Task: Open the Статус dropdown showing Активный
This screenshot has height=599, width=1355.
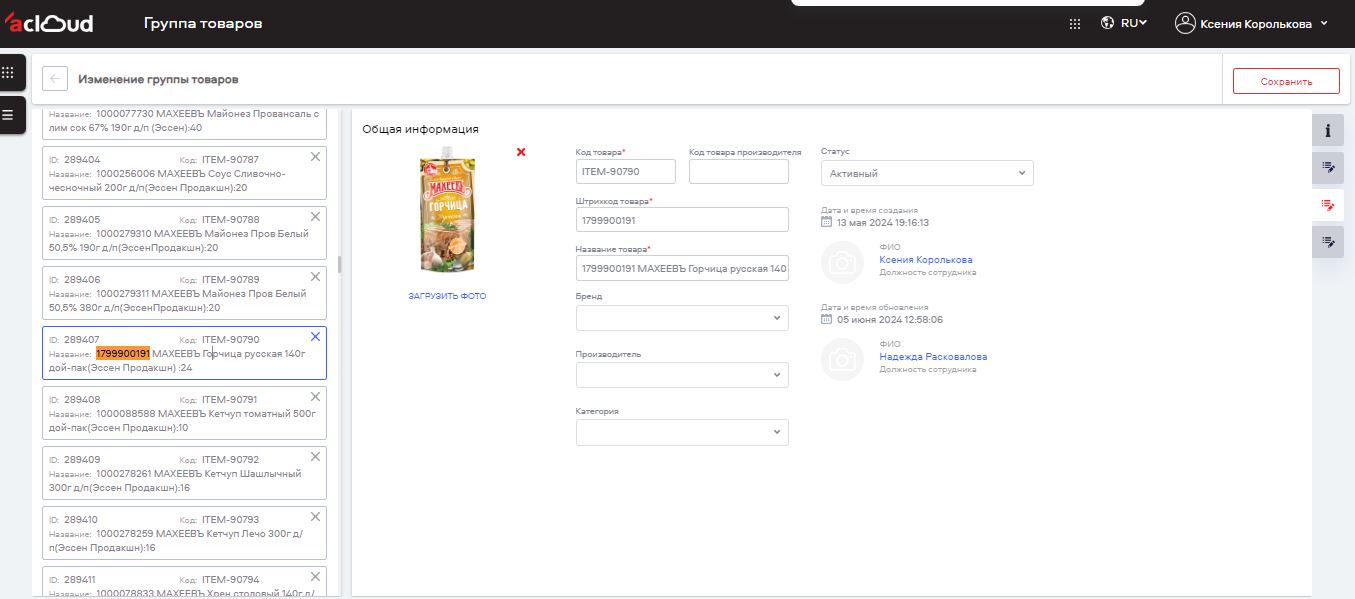Action: click(x=927, y=173)
